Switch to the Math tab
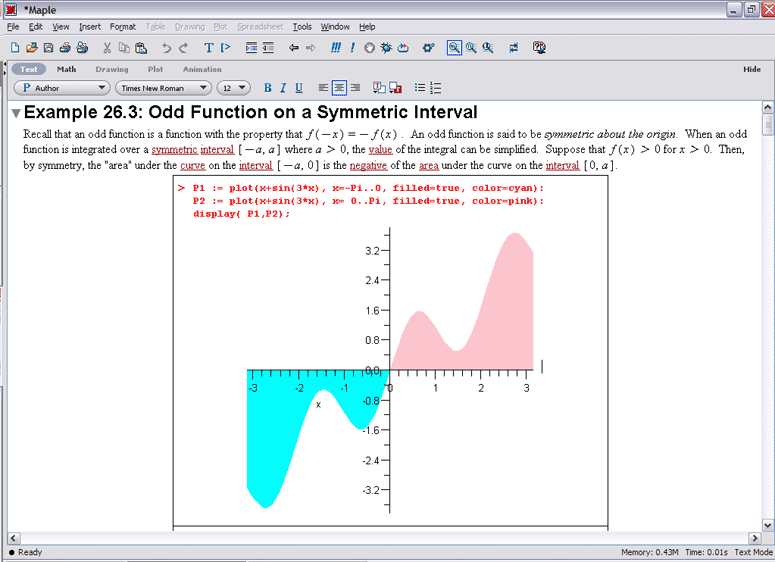This screenshot has height=562, width=775. [66, 69]
